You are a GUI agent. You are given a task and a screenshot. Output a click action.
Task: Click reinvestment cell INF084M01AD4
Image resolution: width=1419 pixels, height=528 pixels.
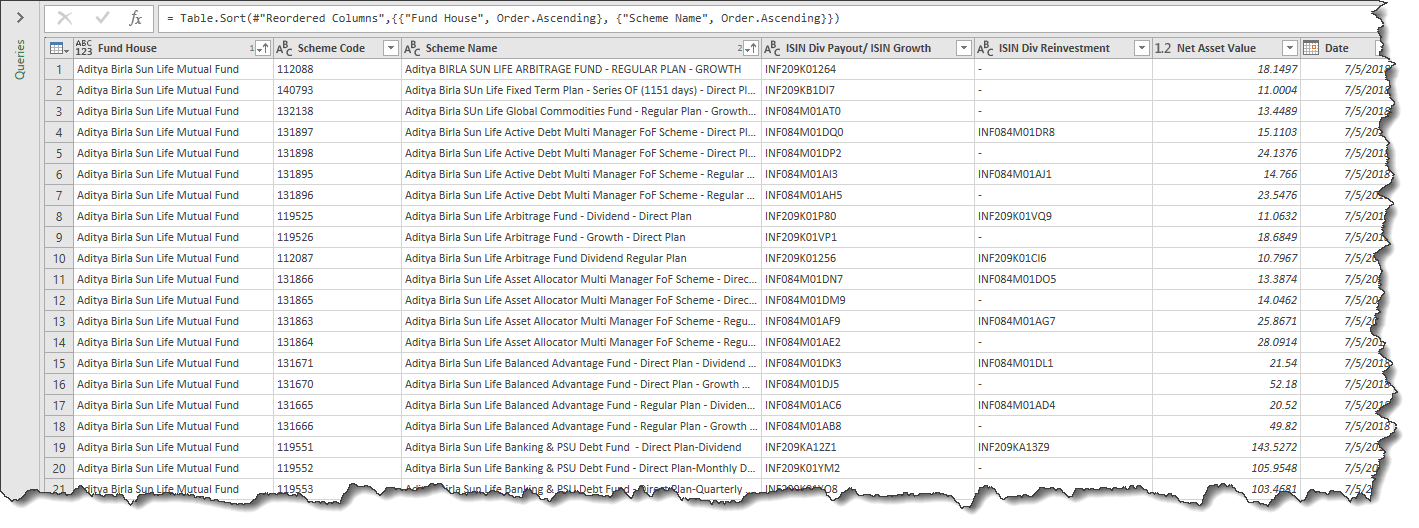[1063, 405]
